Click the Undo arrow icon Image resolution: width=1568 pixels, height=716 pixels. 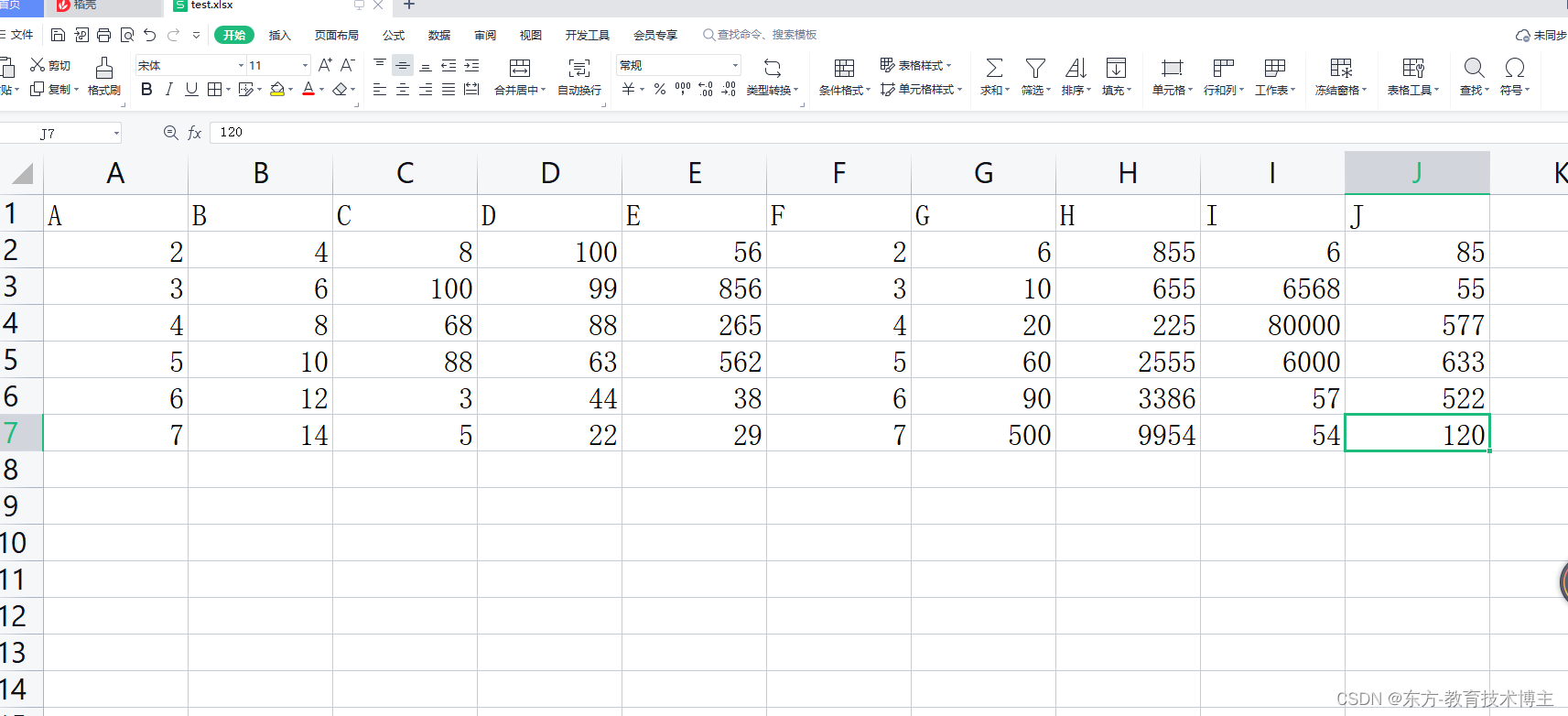(150, 35)
